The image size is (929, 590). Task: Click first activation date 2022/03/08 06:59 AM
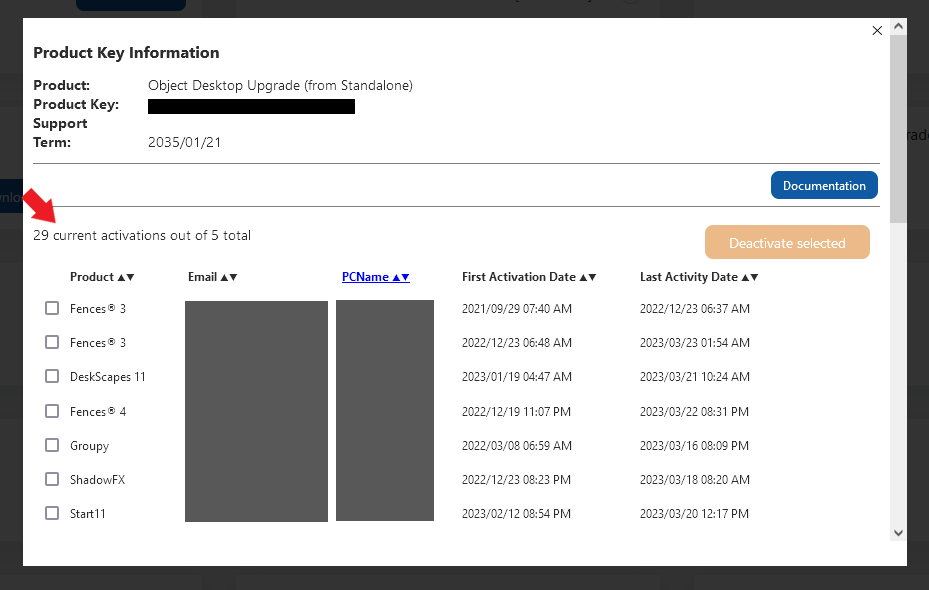(x=517, y=445)
